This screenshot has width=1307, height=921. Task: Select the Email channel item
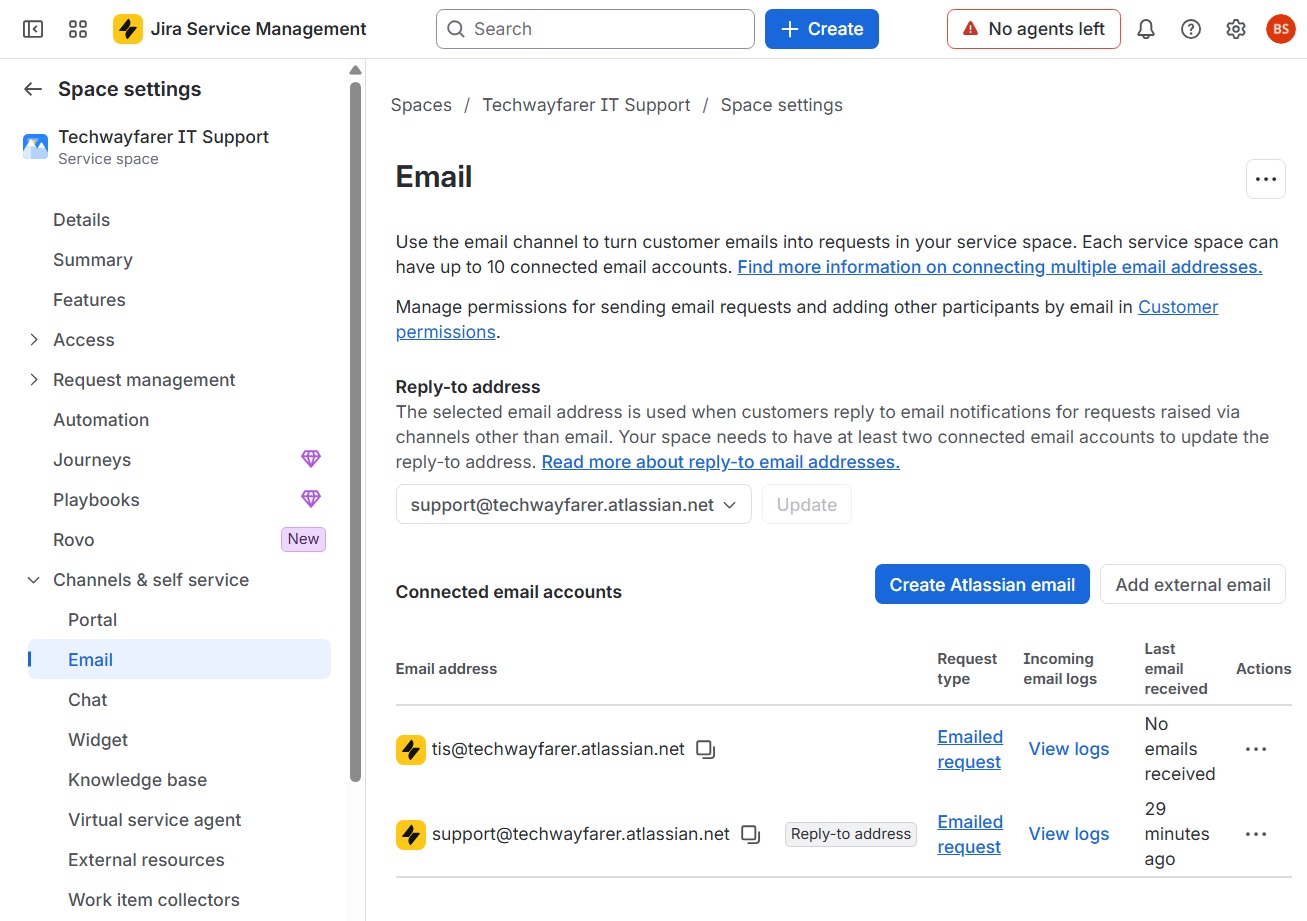[x=180, y=660]
